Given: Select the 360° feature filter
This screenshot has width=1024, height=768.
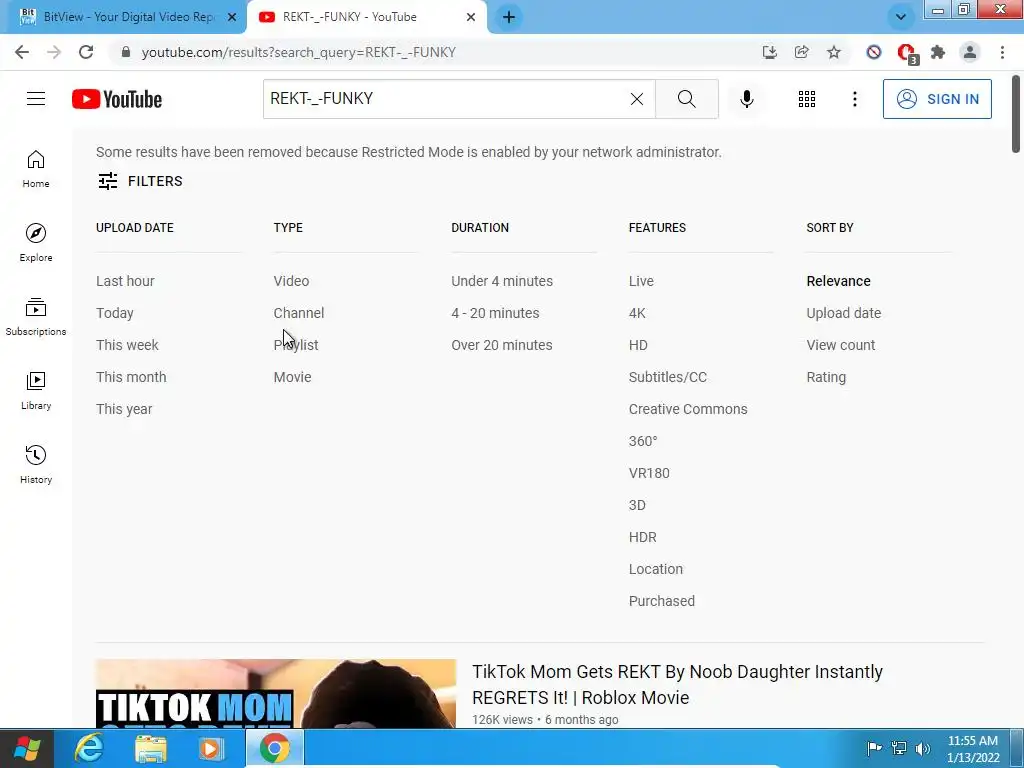Looking at the screenshot, I should coord(643,441).
